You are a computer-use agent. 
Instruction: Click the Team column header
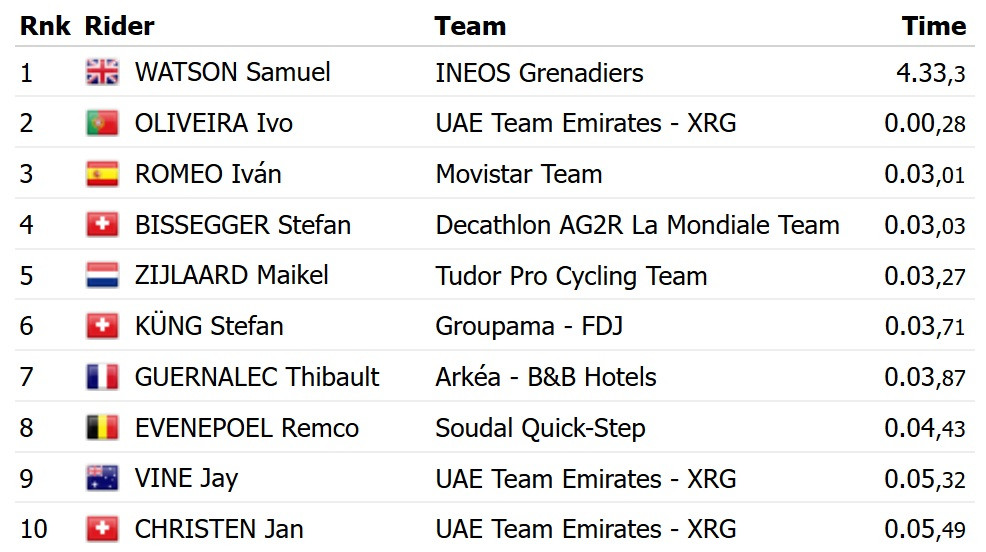pos(470,26)
